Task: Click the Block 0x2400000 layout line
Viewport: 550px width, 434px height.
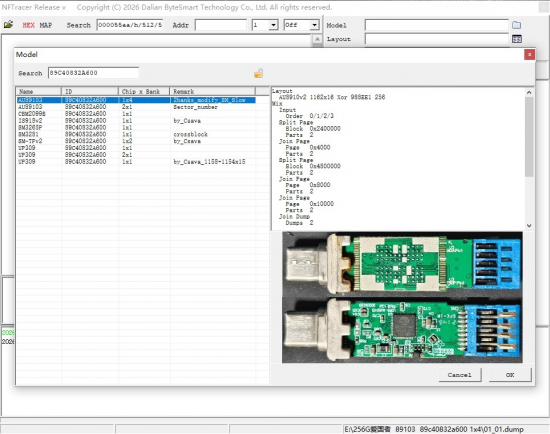Action: pyautogui.click(x=313, y=128)
